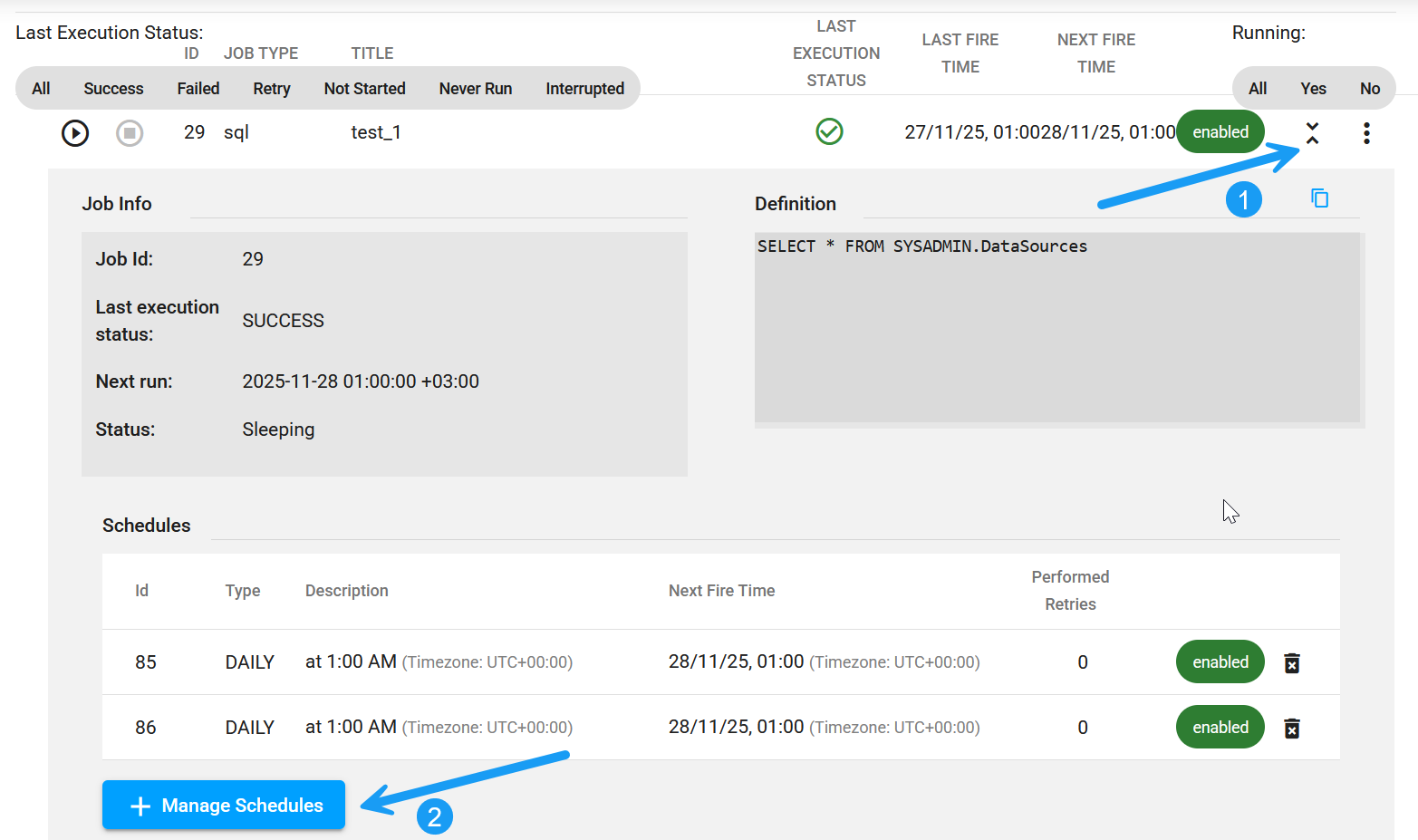The image size is (1418, 840).
Task: Open the Never Run filter tab
Action: pos(475,88)
